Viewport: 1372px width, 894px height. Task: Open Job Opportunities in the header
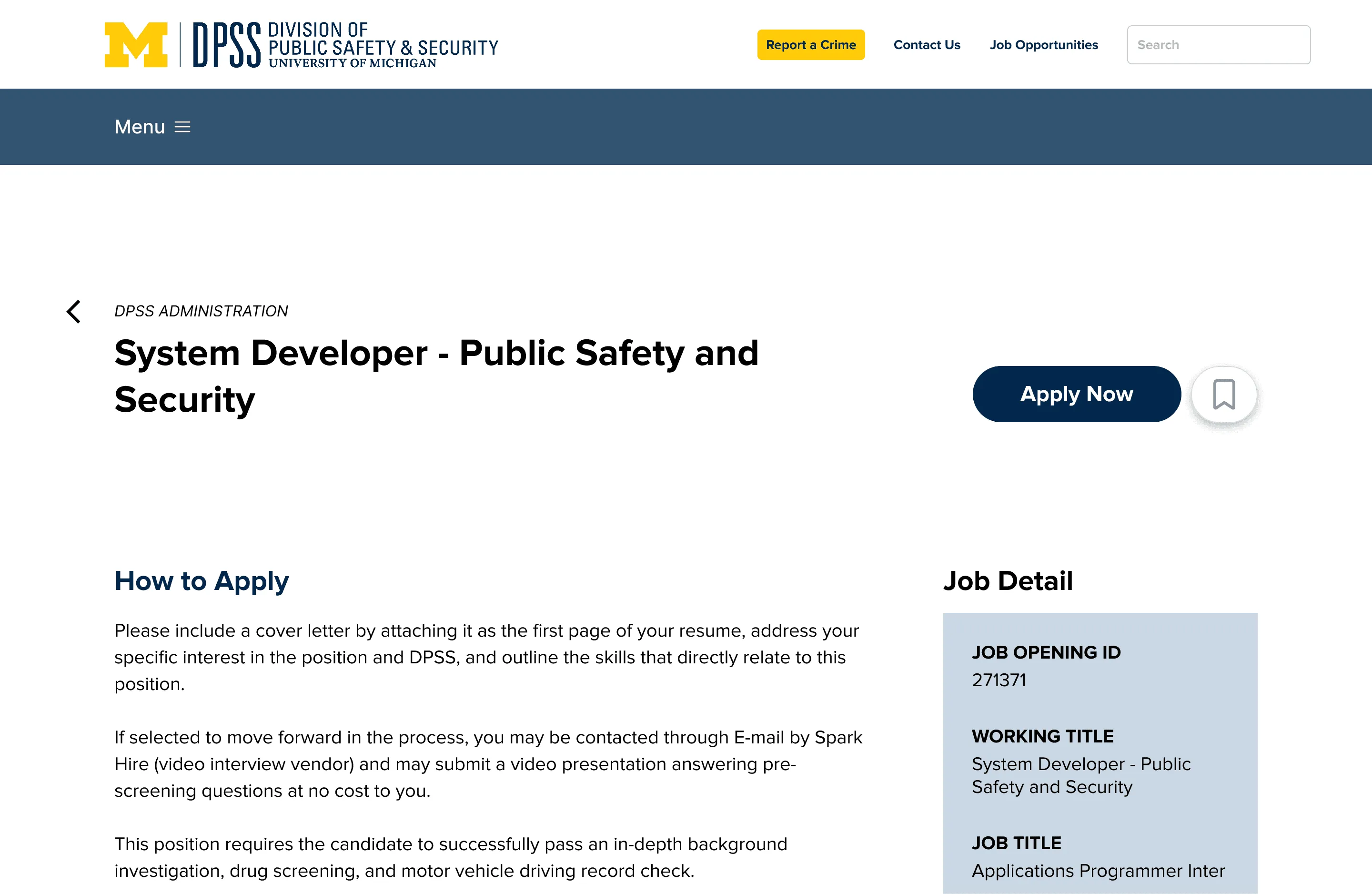coord(1044,45)
